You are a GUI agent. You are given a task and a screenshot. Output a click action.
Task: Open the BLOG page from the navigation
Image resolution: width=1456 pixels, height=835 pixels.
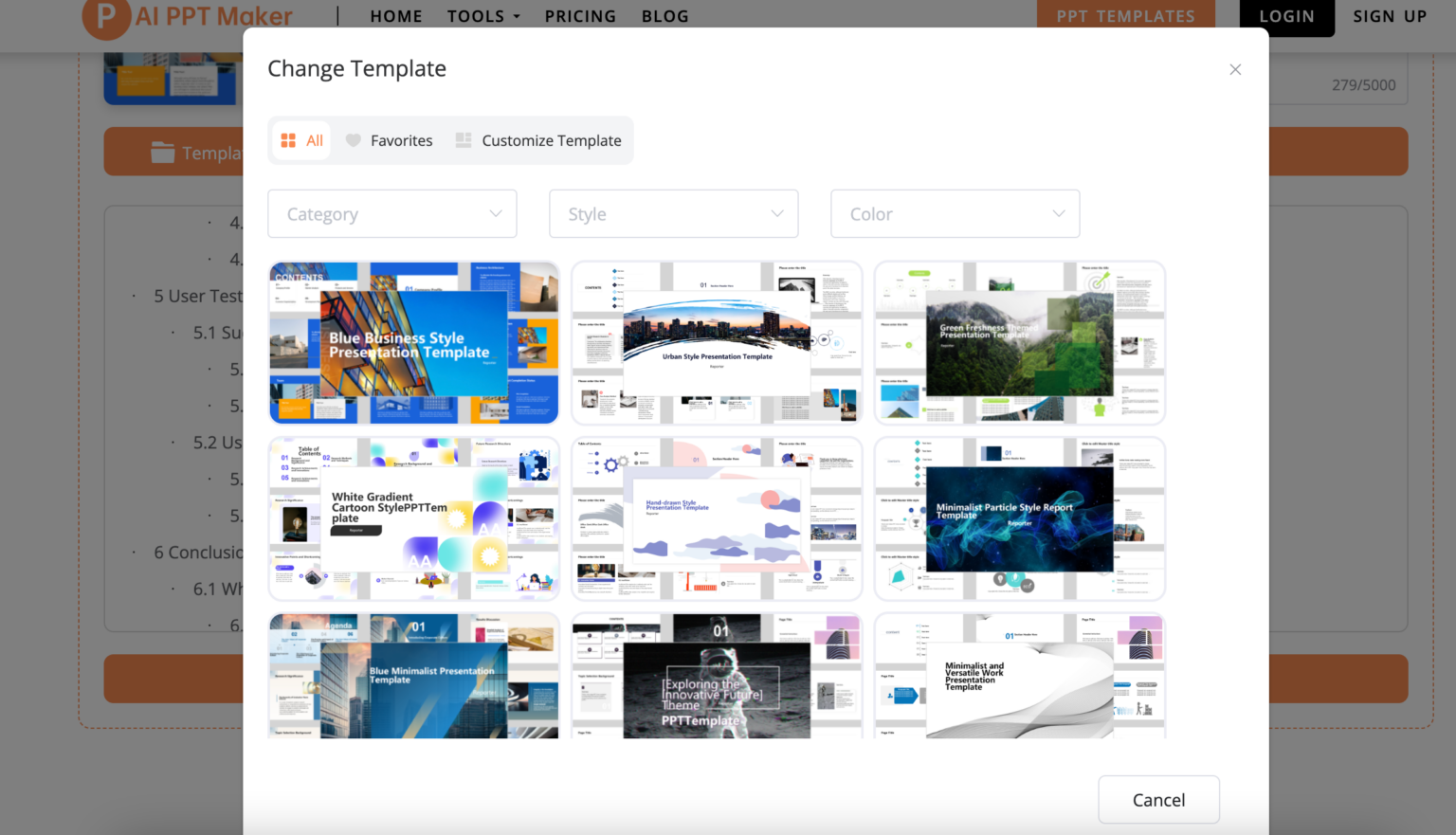(665, 16)
